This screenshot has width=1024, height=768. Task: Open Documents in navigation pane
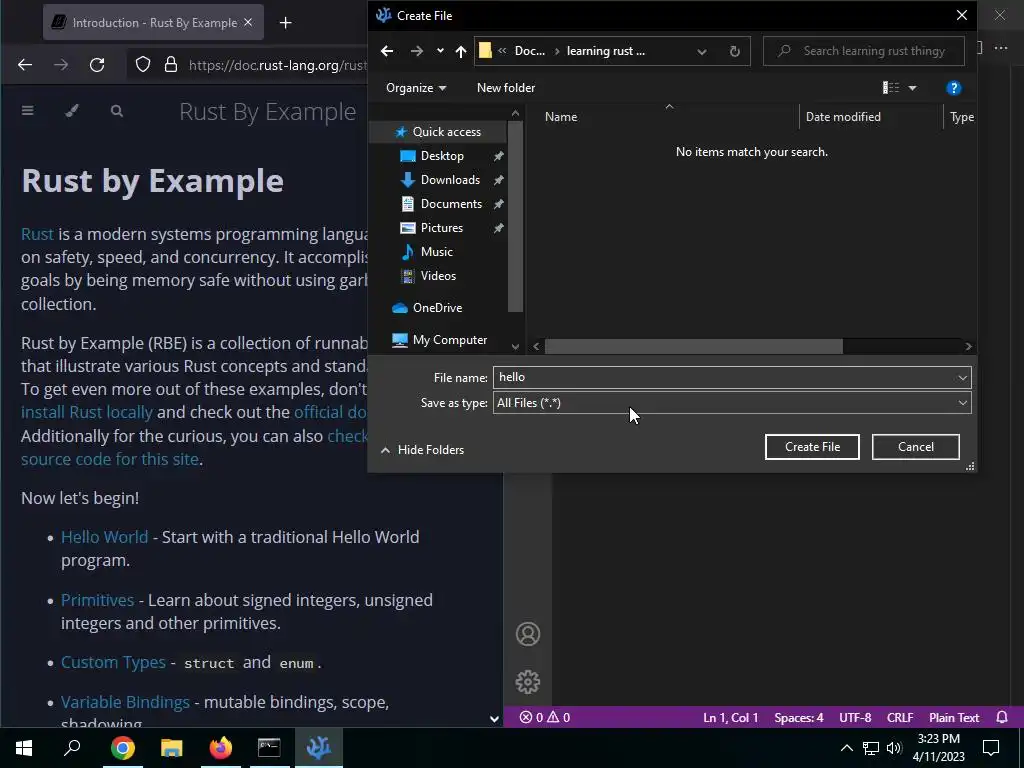coord(451,204)
